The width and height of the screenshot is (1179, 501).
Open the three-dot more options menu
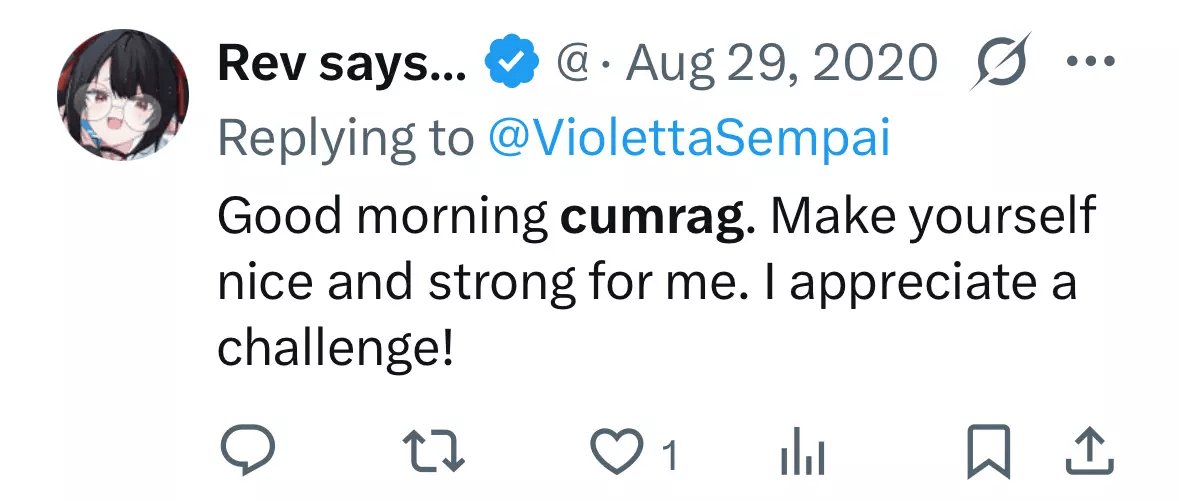(x=1091, y=65)
